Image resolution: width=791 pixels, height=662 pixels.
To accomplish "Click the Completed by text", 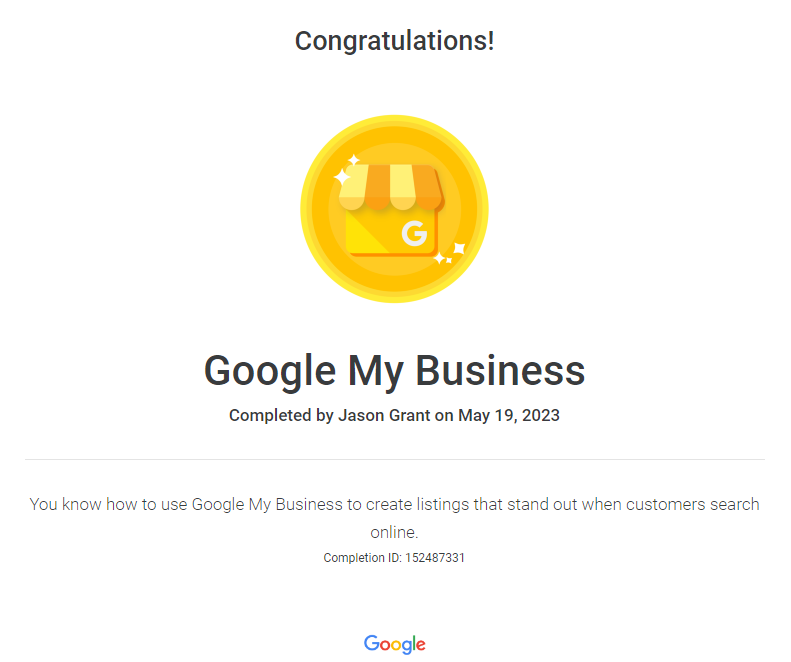I will (x=281, y=415).
